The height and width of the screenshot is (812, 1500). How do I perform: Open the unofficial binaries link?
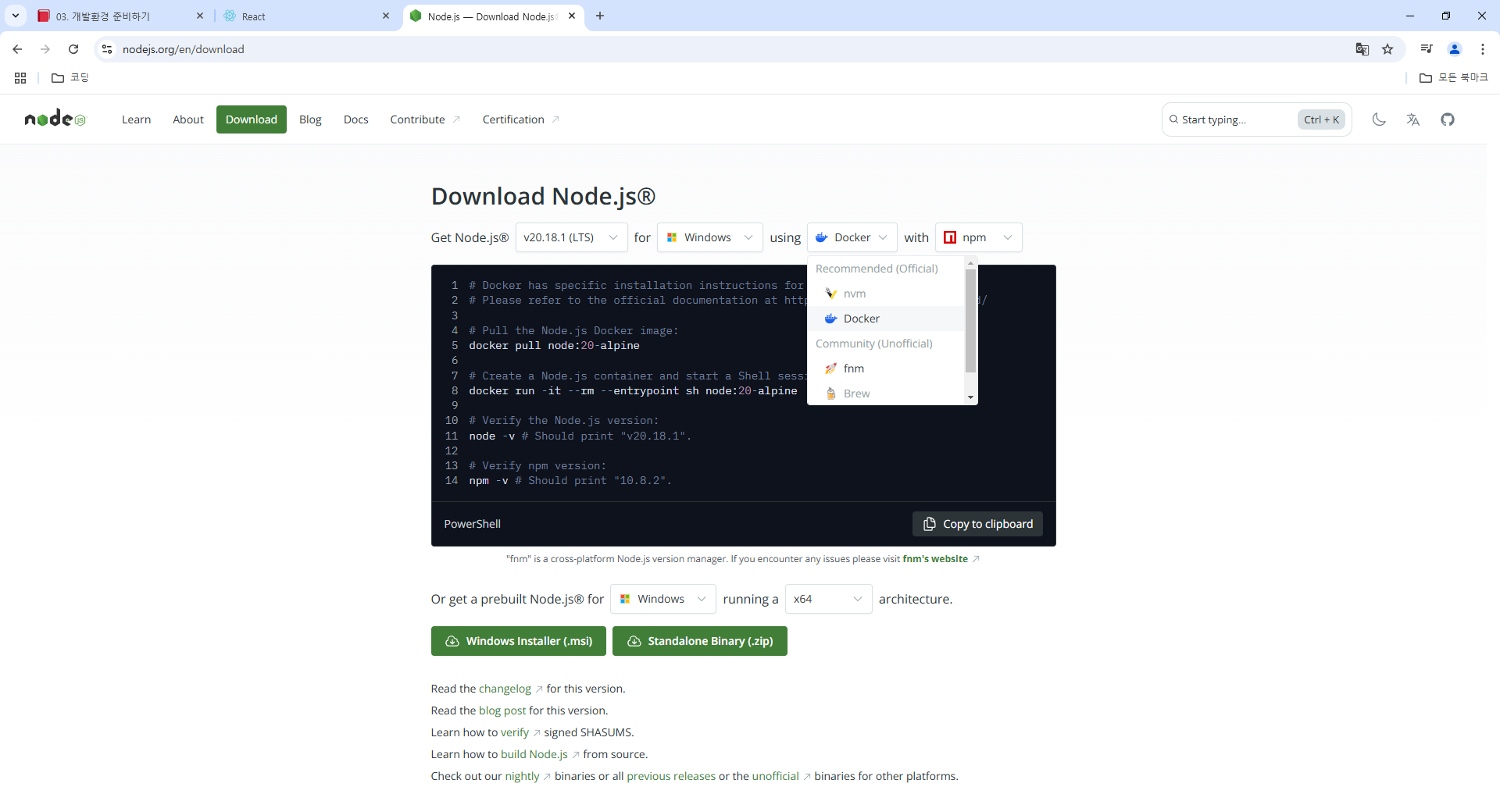coord(781,776)
